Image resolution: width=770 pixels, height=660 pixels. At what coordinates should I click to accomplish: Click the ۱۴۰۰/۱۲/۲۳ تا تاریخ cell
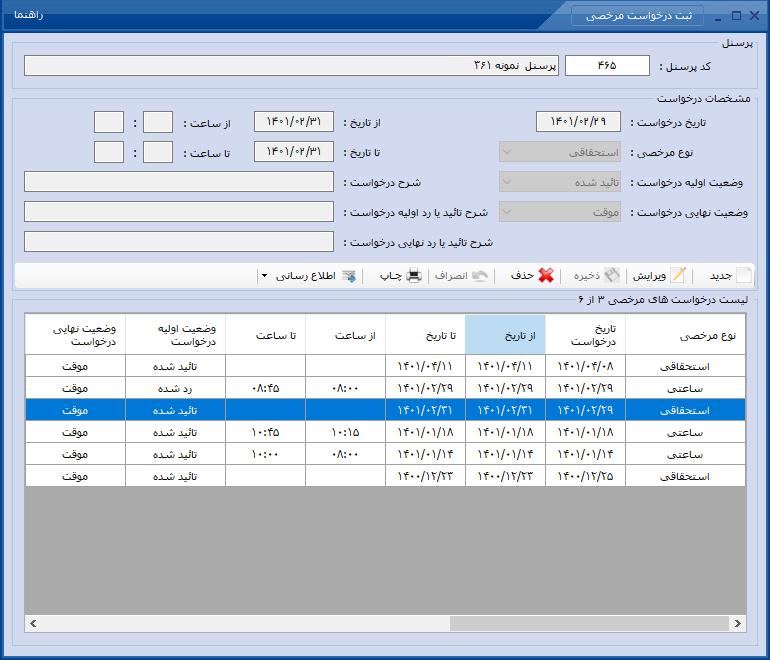(x=425, y=476)
